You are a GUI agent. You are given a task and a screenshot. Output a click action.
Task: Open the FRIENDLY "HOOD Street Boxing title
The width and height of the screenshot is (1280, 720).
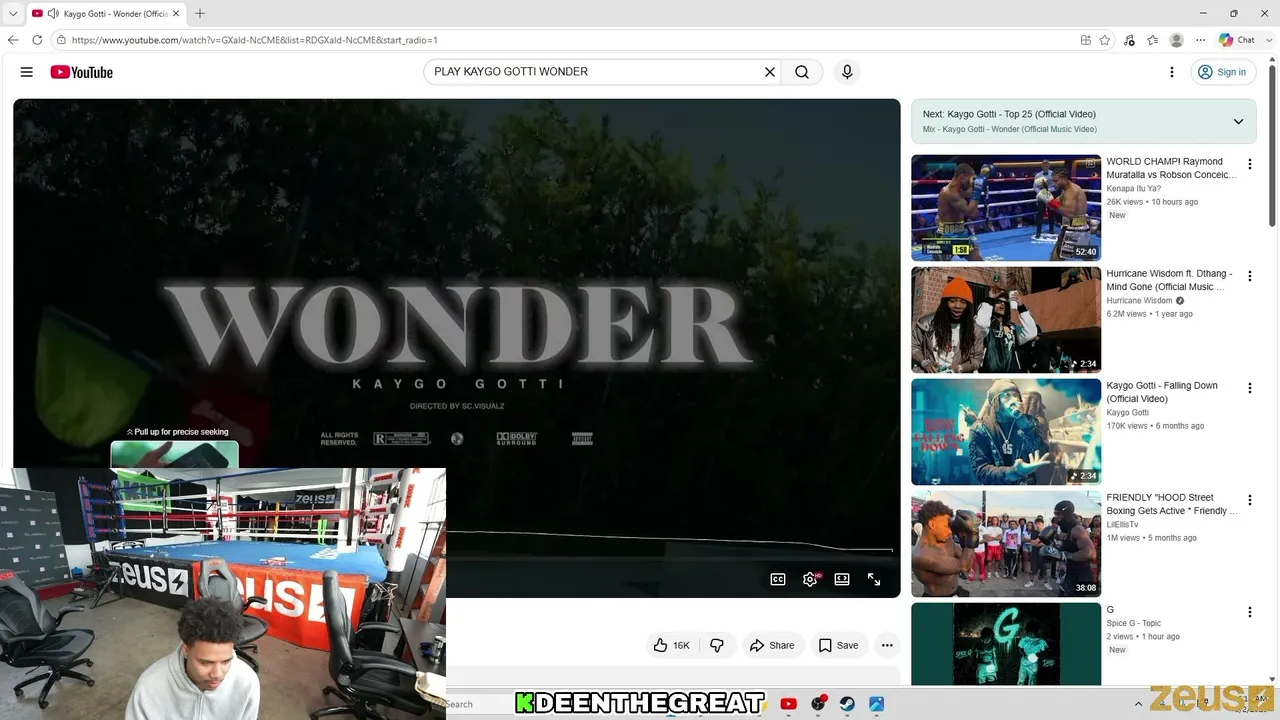click(1171, 504)
